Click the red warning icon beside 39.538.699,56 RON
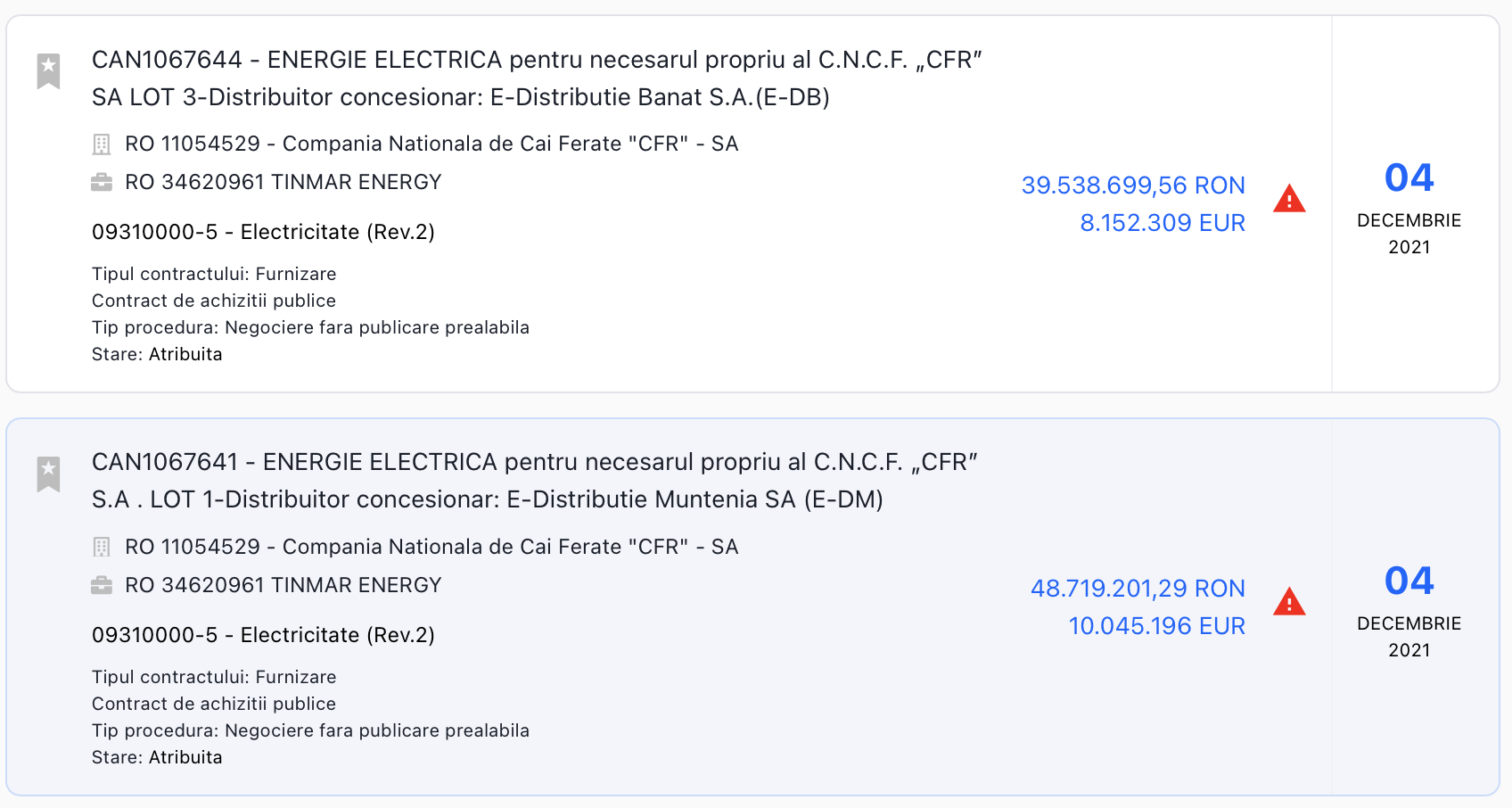Image resolution: width=1512 pixels, height=808 pixels. (x=1289, y=199)
